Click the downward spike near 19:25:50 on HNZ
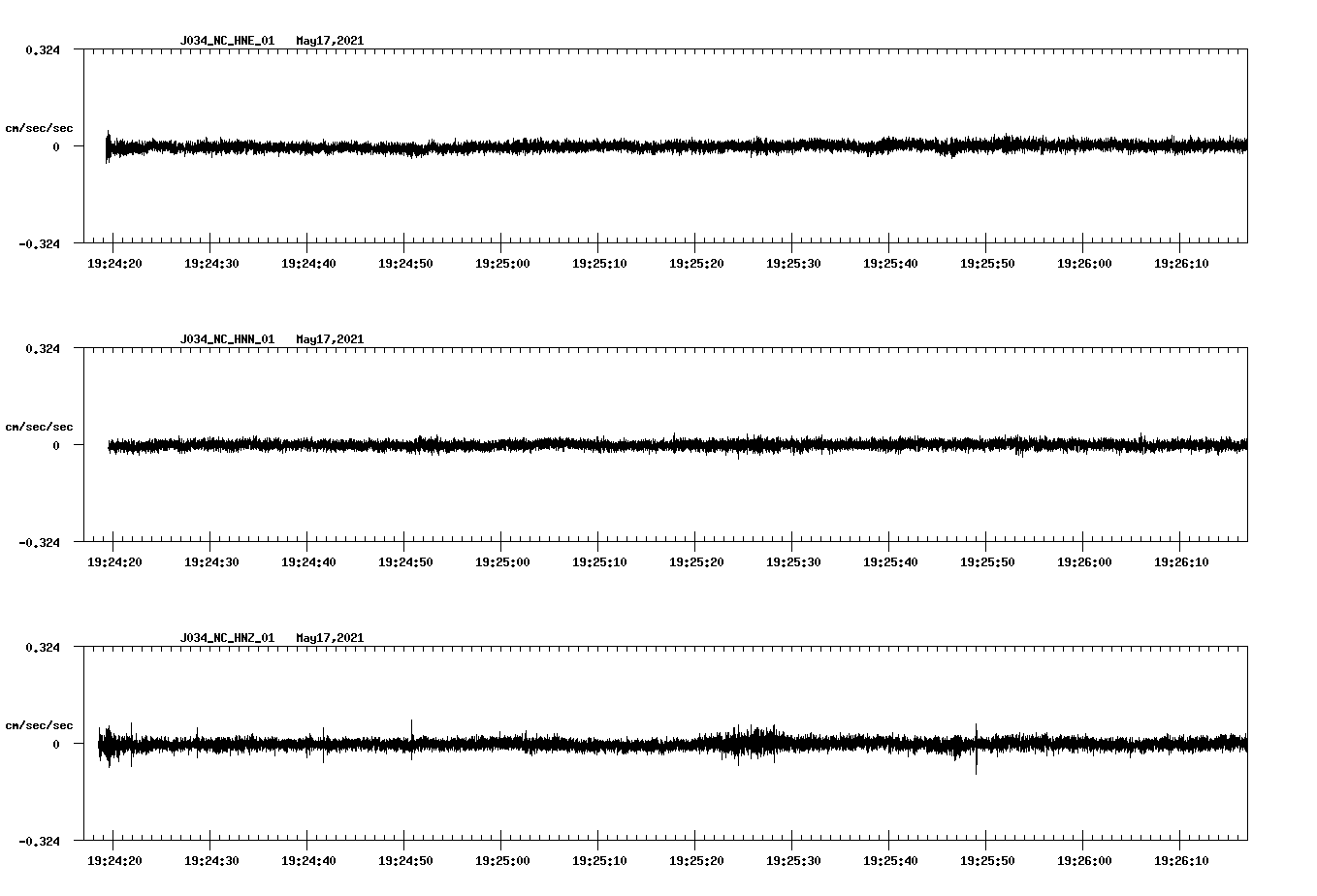Viewport: 1317px width, 896px height. click(975, 761)
